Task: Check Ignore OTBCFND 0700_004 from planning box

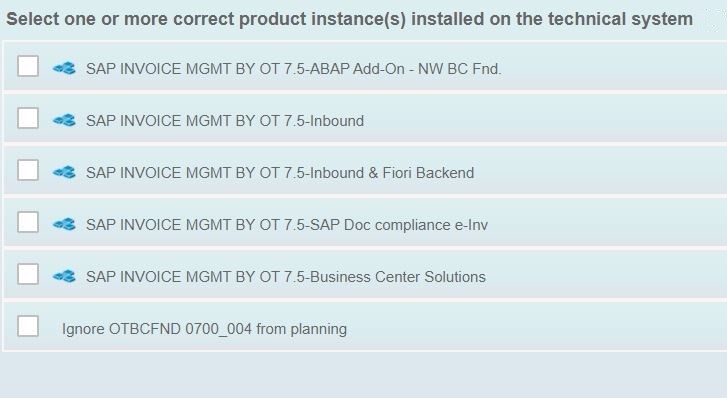Action: pos(28,326)
